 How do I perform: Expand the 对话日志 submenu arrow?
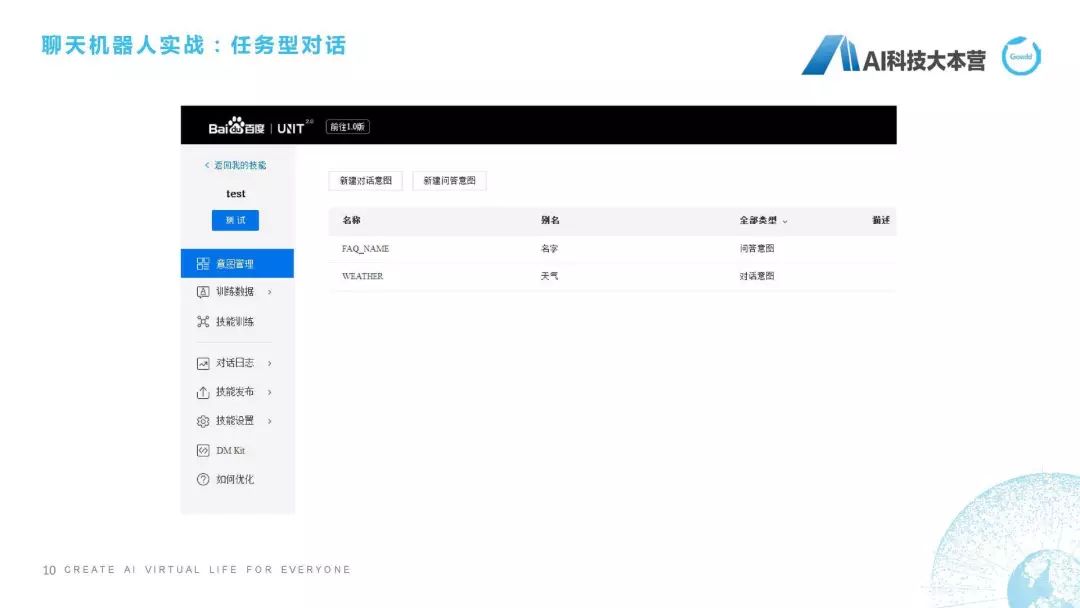point(269,363)
